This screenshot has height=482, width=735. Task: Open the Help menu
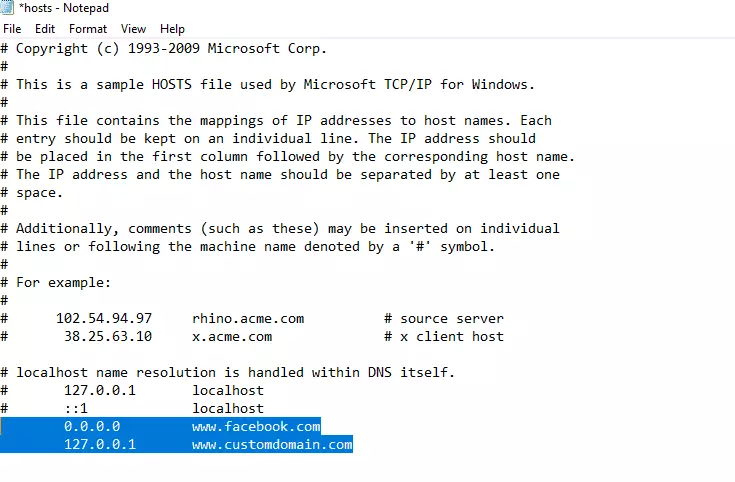pyautogui.click(x=172, y=29)
